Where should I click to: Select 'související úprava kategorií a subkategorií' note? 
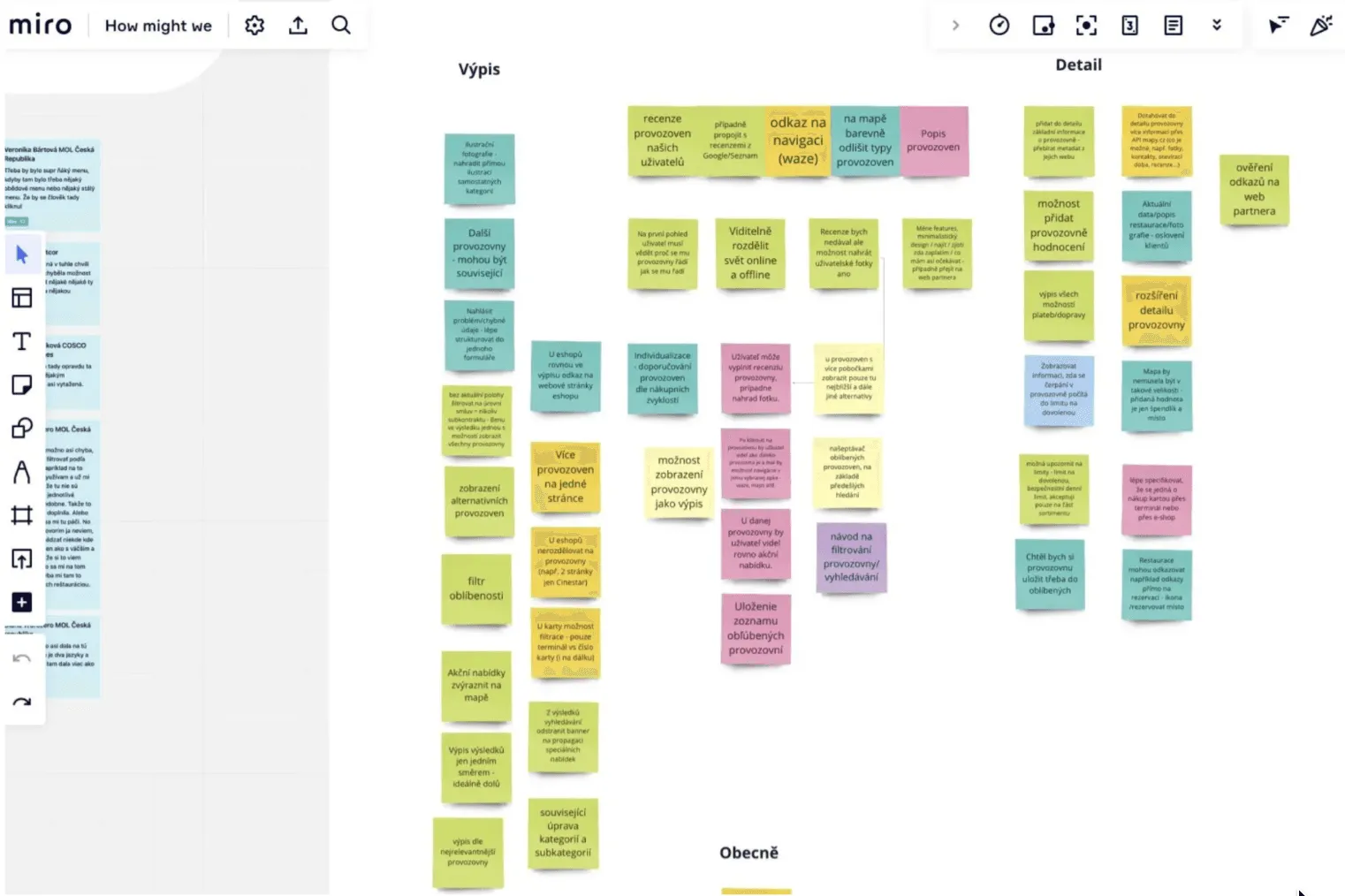pos(563,833)
